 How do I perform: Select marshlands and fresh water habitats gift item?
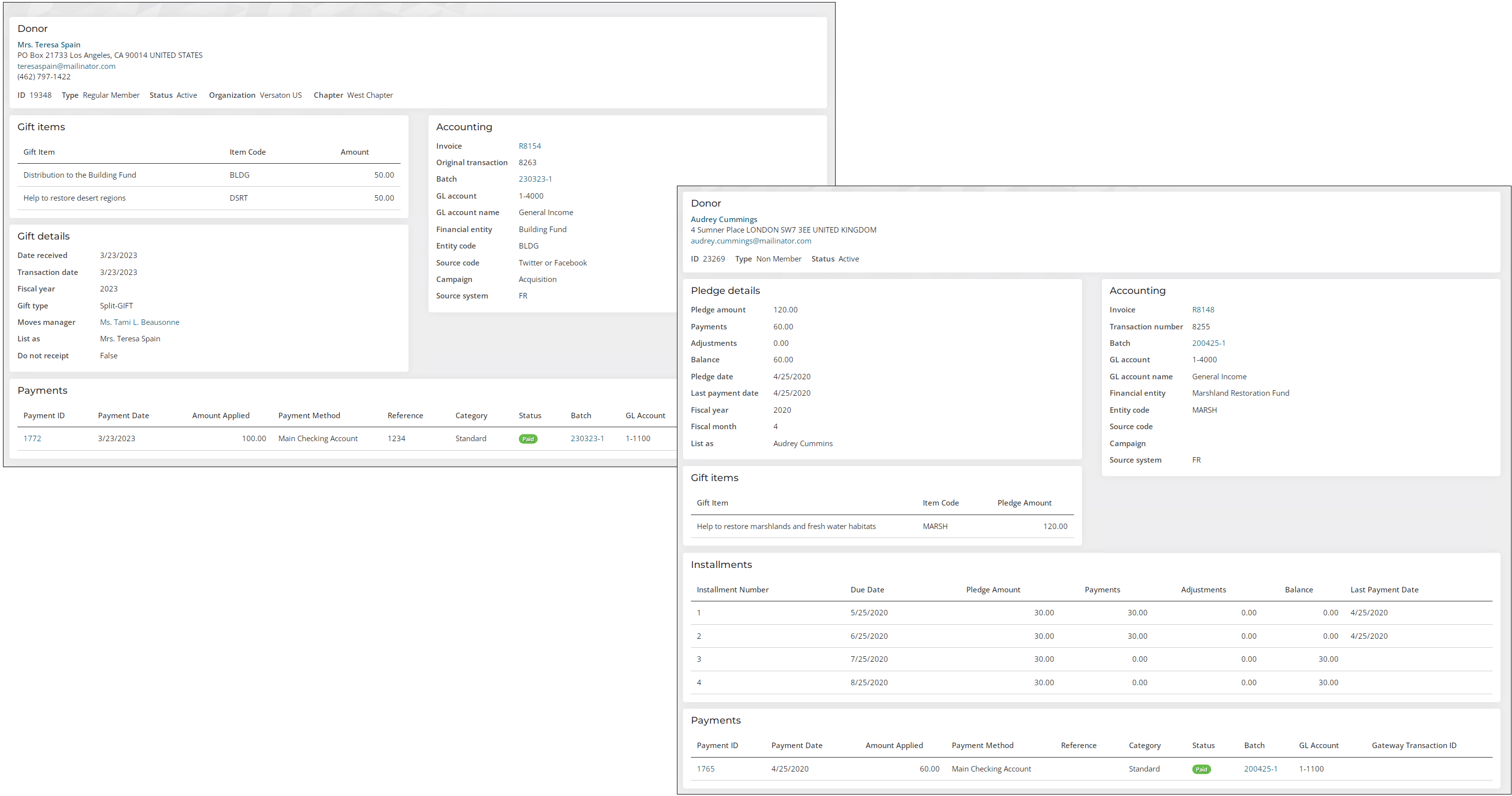click(x=786, y=527)
